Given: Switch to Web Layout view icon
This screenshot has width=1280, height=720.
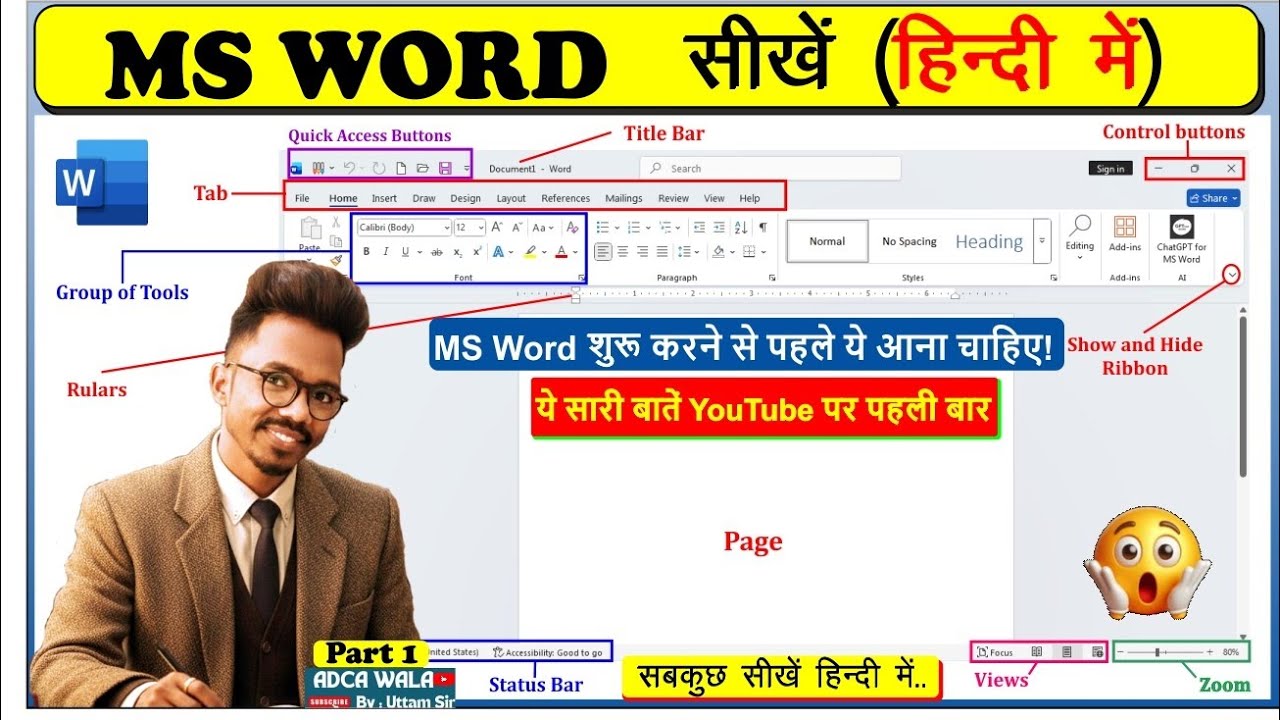Looking at the screenshot, I should (x=1098, y=652).
